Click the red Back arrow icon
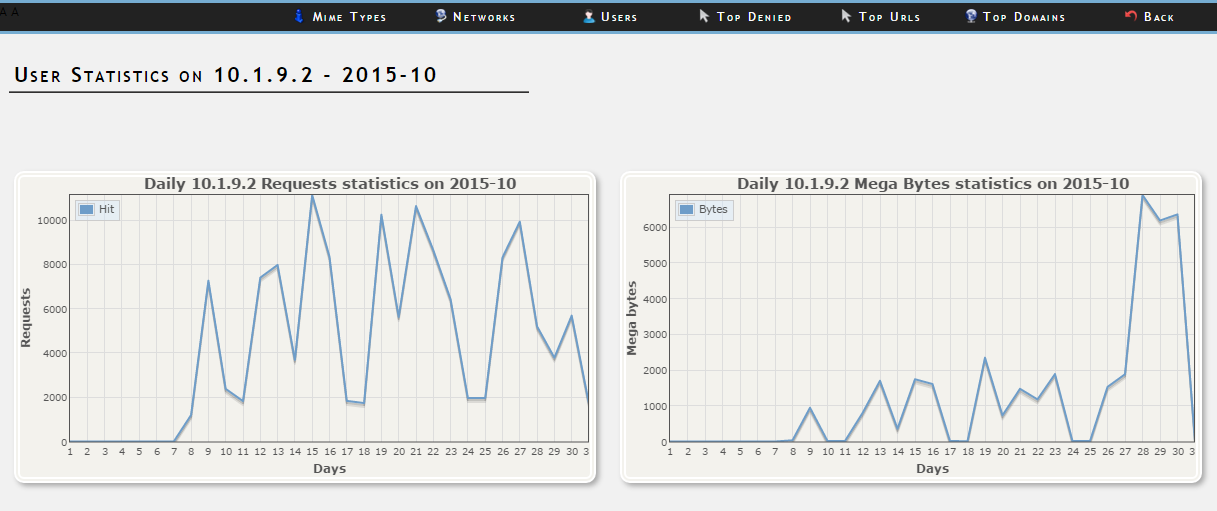 click(x=1131, y=16)
